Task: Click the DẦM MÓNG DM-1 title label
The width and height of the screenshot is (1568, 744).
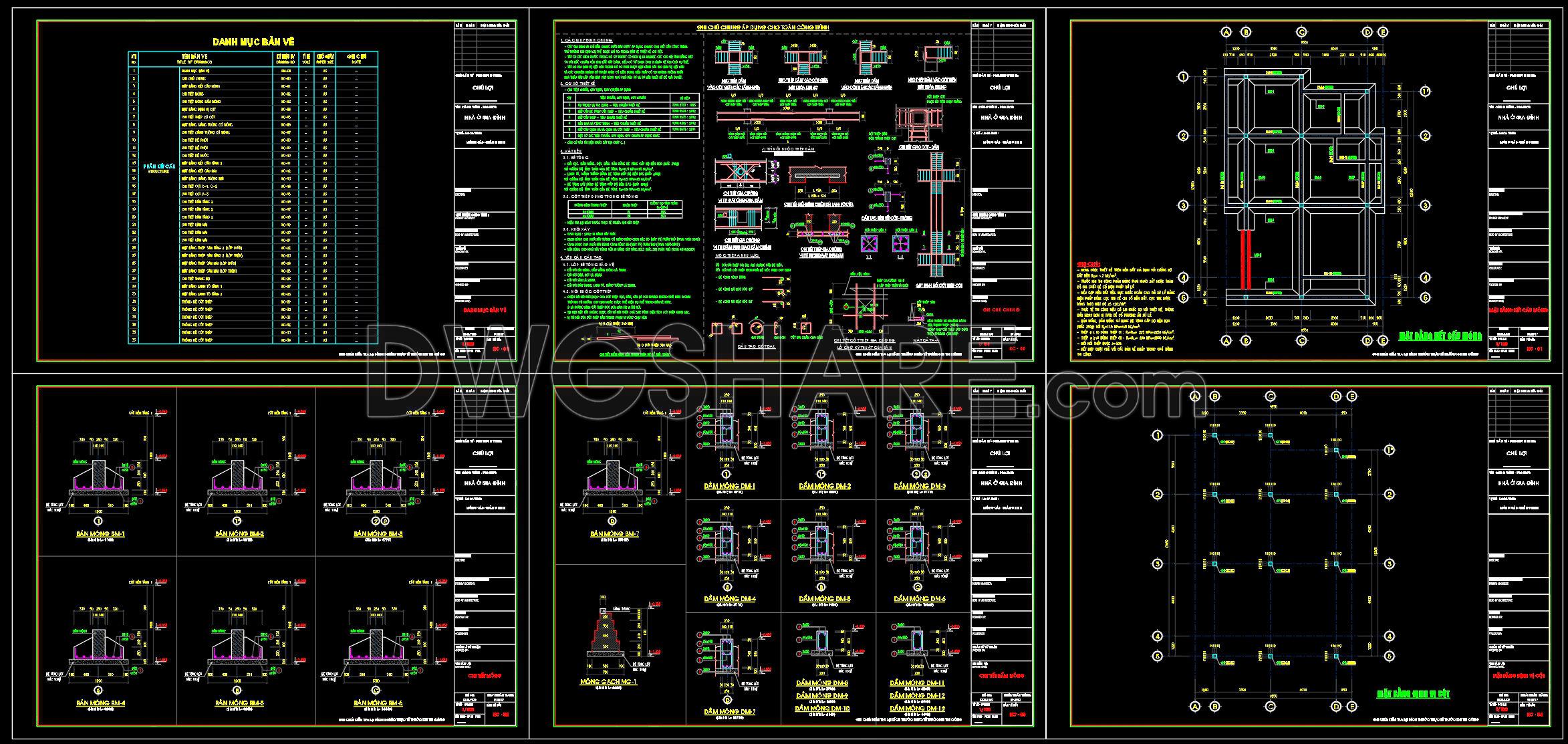Action: pos(730,486)
